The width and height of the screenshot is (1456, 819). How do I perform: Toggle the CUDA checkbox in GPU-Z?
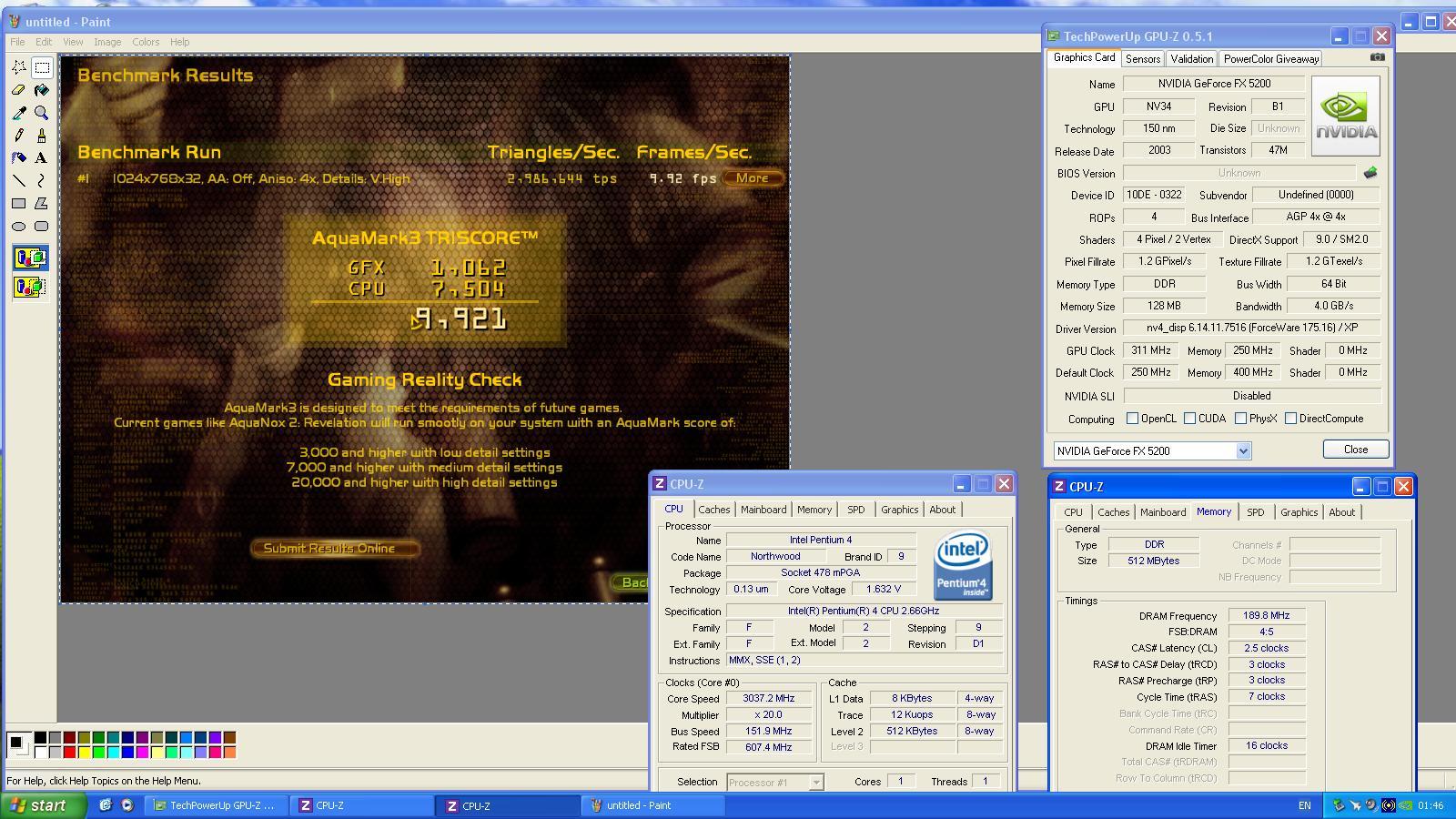coord(1189,419)
